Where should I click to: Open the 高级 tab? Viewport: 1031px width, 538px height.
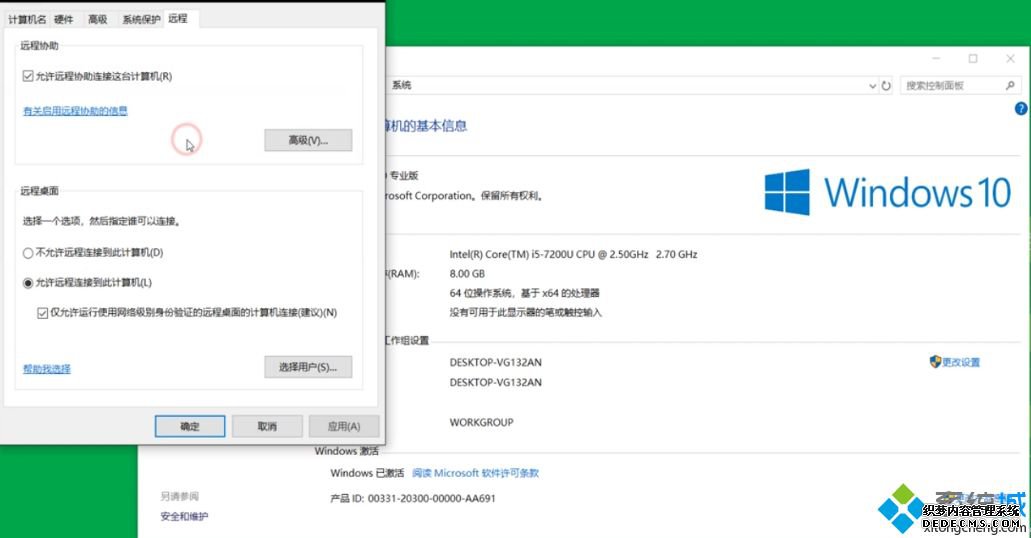97,19
